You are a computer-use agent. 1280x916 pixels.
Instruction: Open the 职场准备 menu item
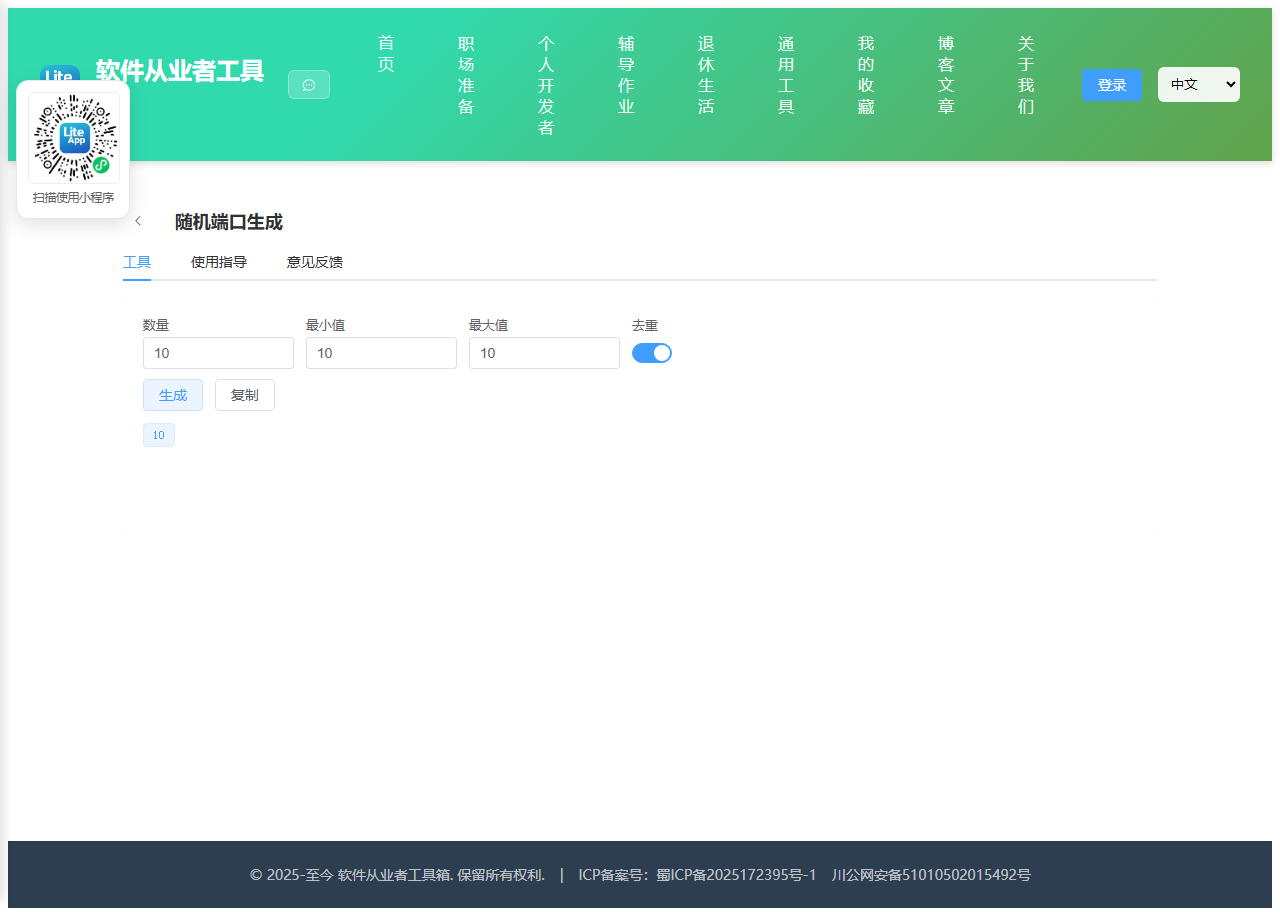[x=466, y=75]
